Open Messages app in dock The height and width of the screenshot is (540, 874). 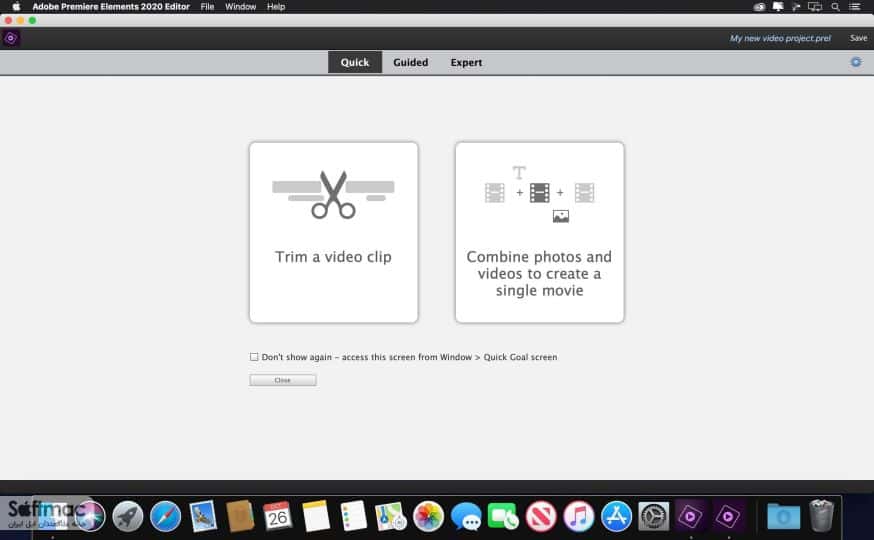tap(466, 516)
